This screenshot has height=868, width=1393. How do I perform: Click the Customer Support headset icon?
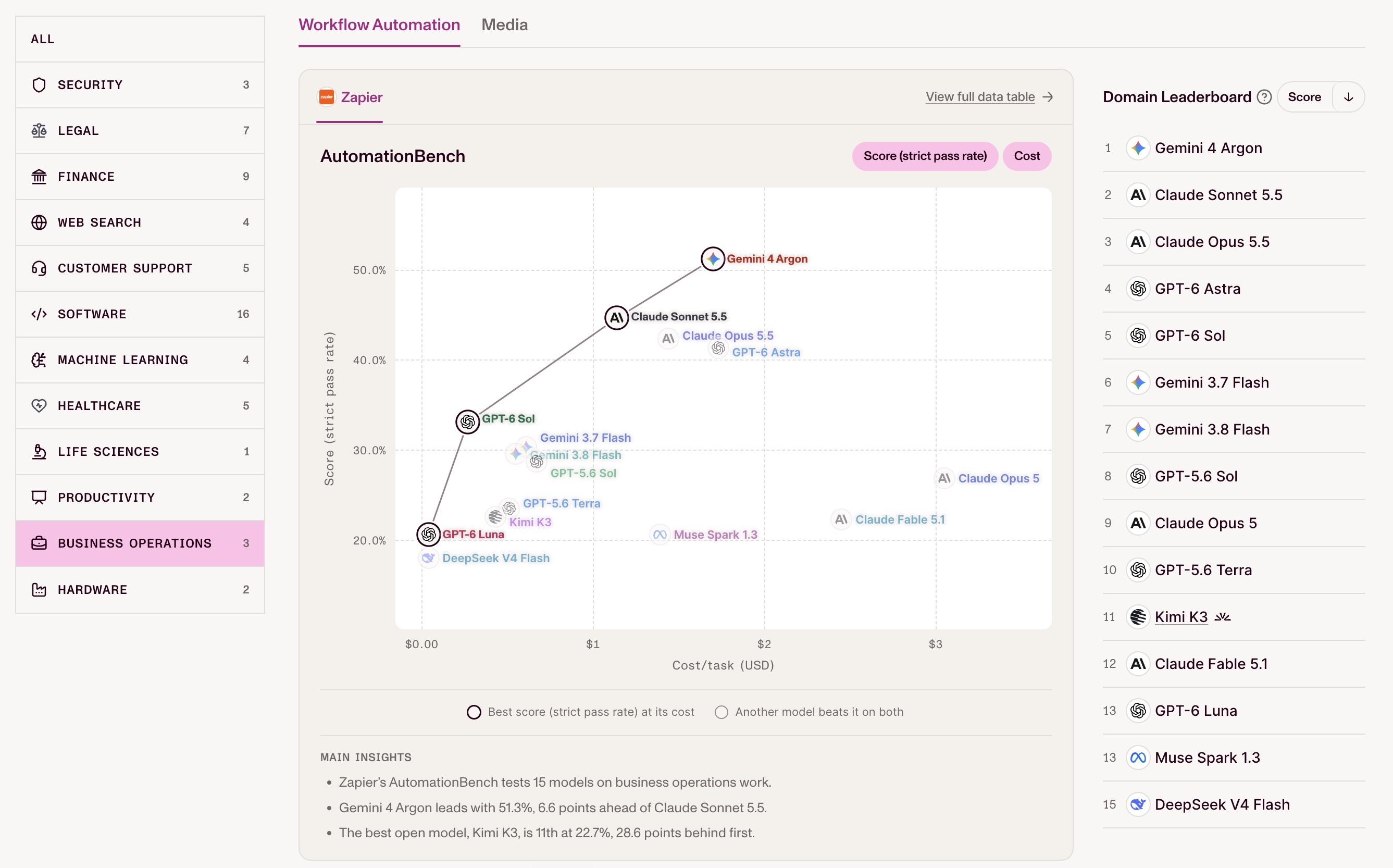[x=39, y=269]
